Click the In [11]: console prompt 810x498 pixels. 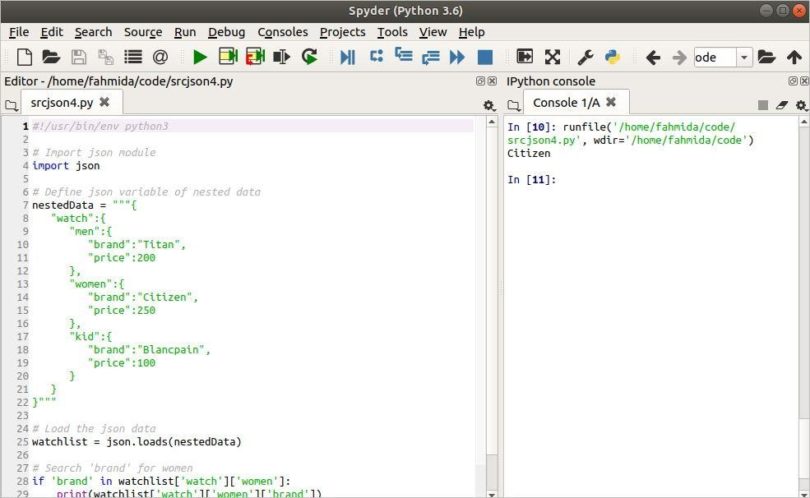531,179
